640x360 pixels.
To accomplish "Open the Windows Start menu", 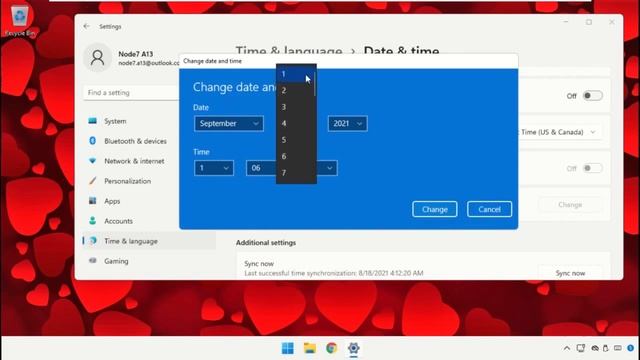I will click(288, 348).
